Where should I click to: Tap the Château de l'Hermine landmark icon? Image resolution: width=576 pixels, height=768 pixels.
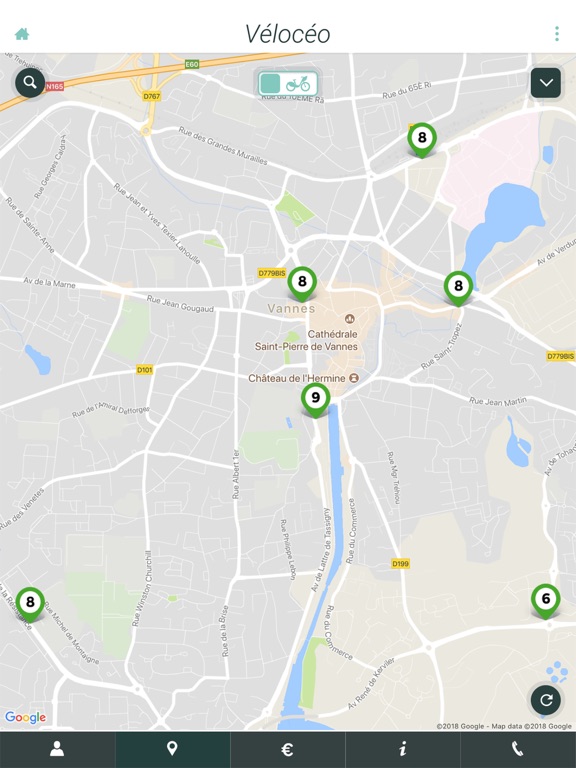click(x=355, y=378)
